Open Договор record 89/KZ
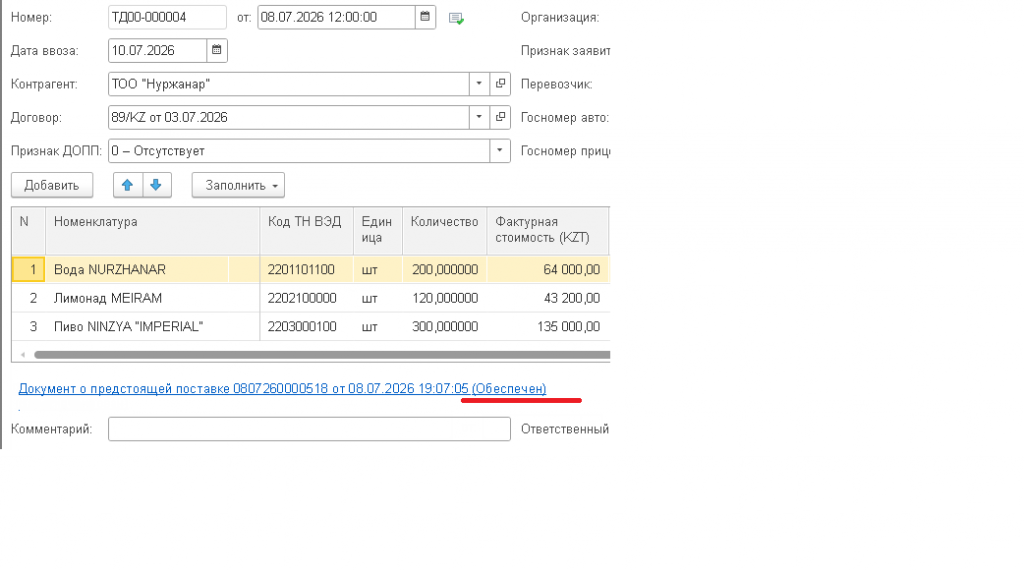 [x=500, y=117]
